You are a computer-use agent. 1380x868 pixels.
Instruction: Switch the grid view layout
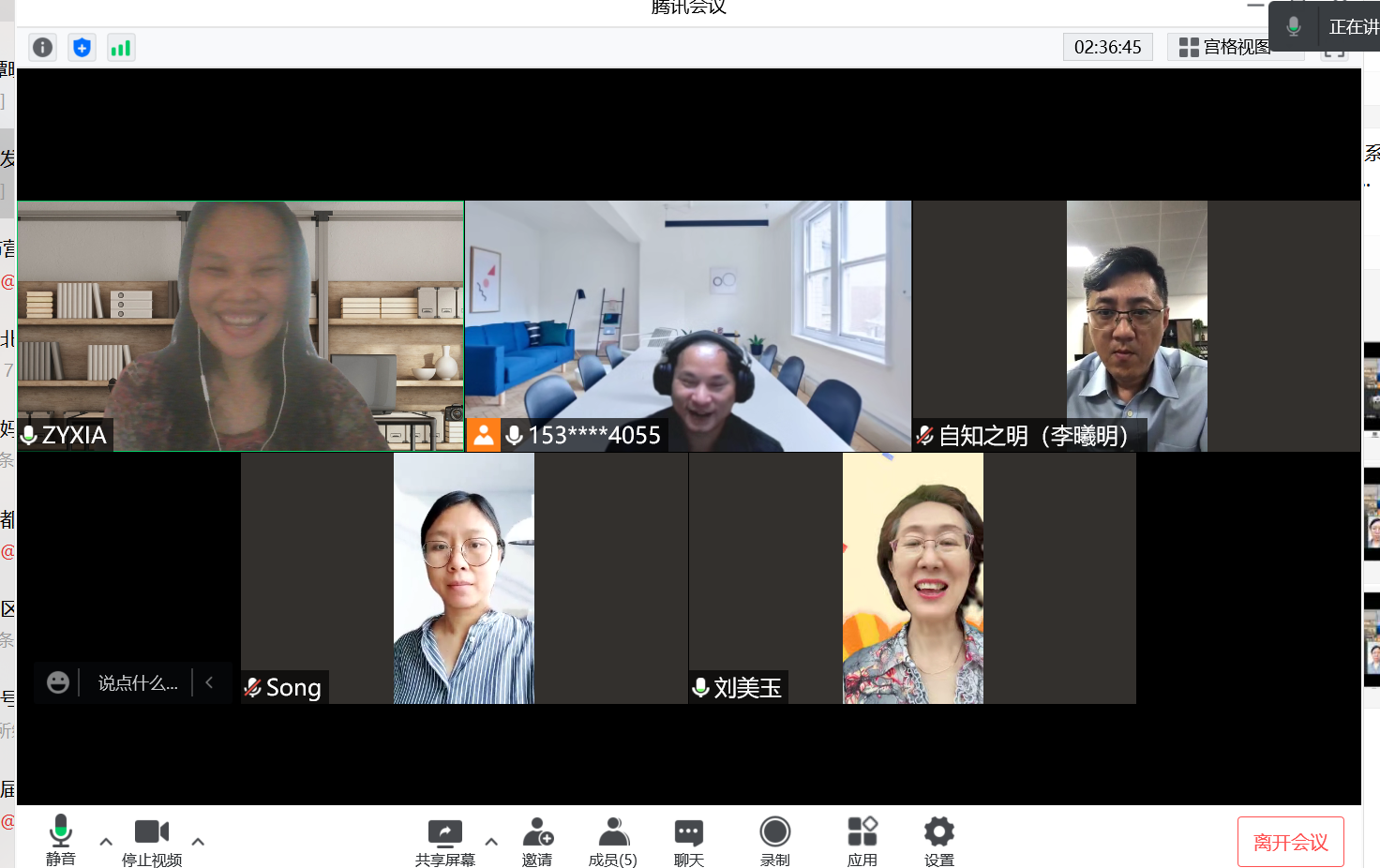pos(1223,47)
